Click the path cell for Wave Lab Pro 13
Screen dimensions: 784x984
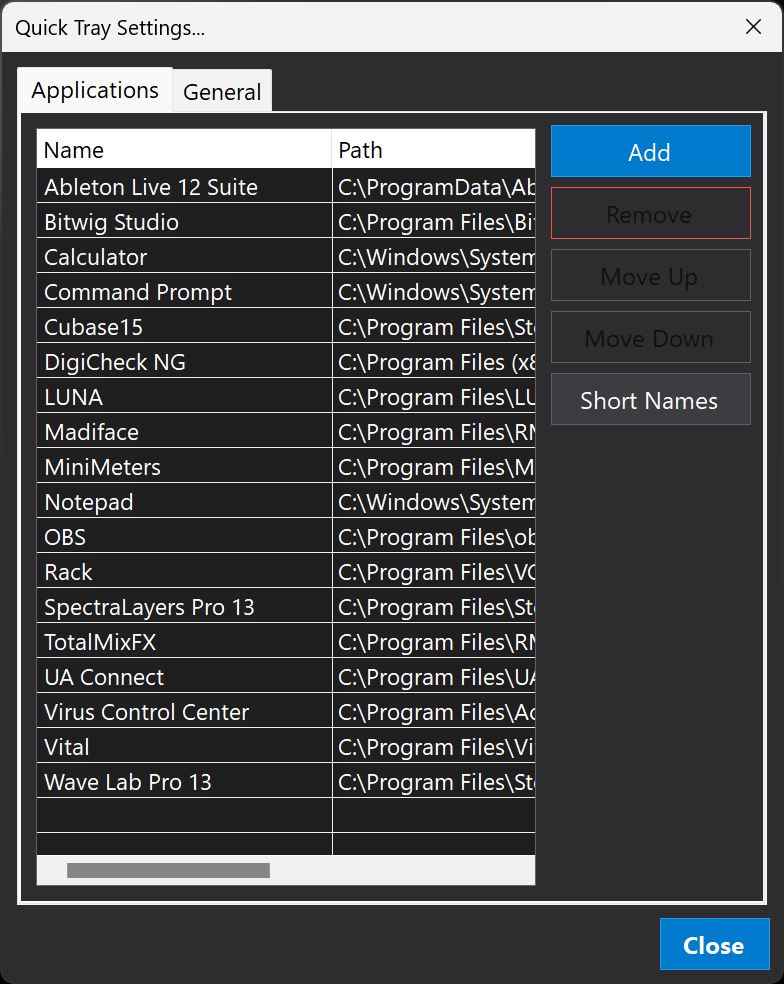tap(434, 782)
